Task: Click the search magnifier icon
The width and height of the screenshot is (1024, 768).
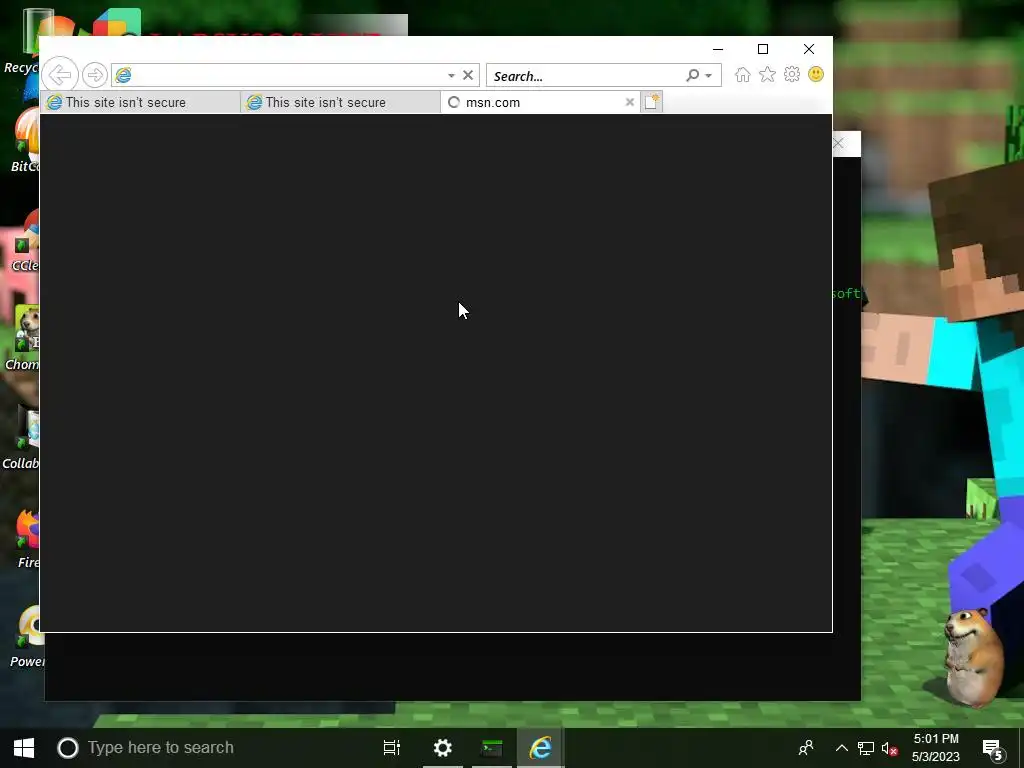Action: tap(692, 76)
